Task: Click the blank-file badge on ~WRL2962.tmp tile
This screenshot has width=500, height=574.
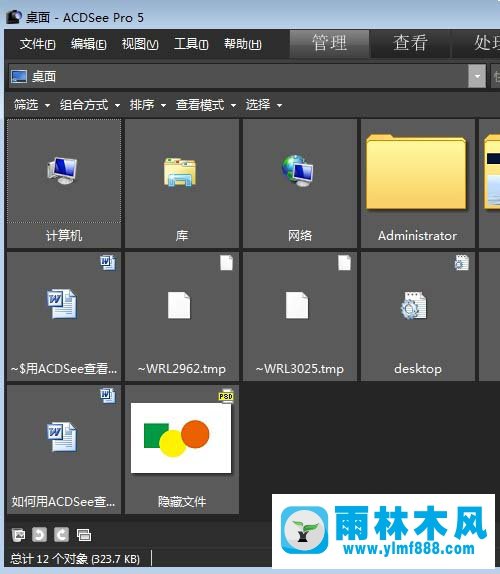Action: [226, 262]
